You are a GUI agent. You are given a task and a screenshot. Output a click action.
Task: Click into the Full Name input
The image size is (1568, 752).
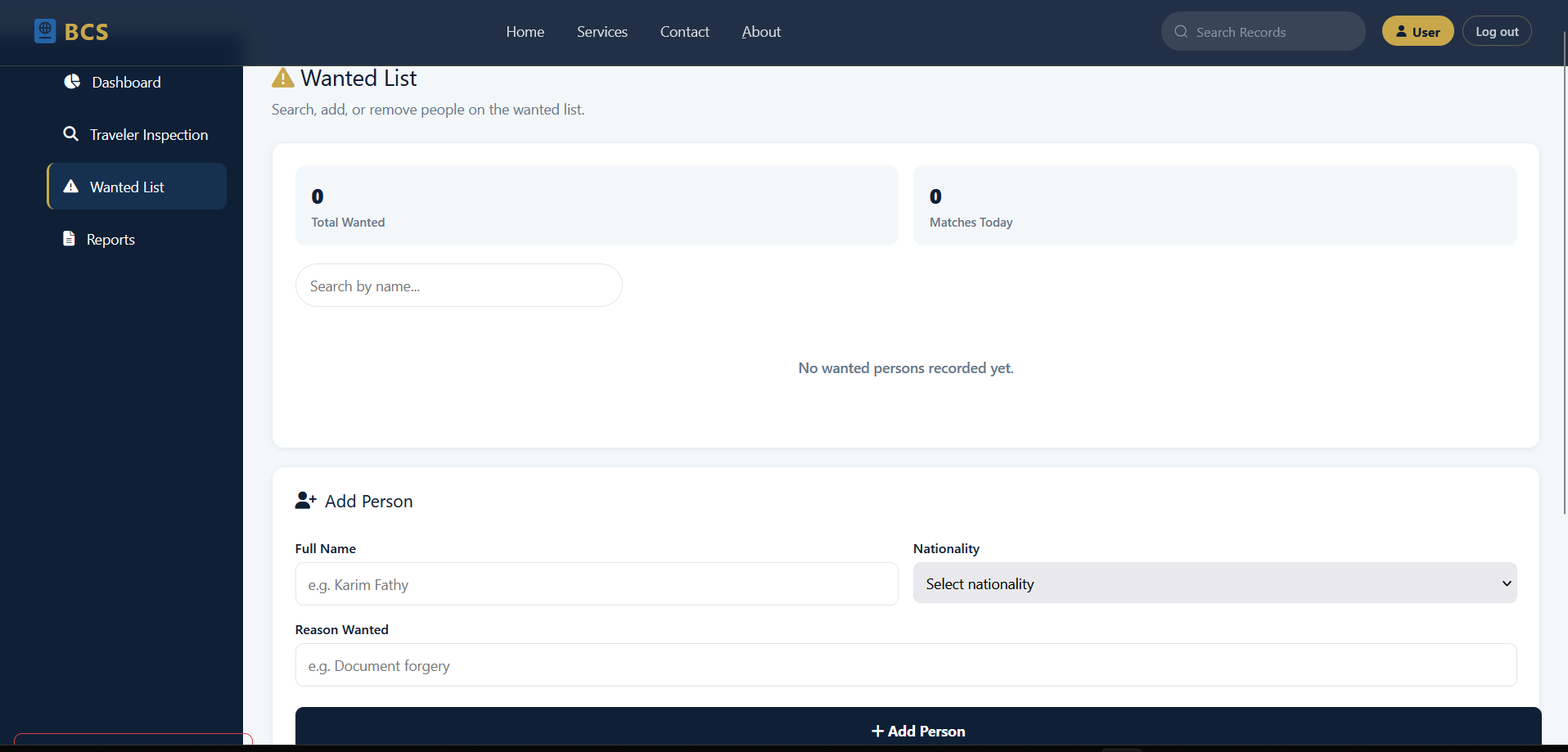597,583
